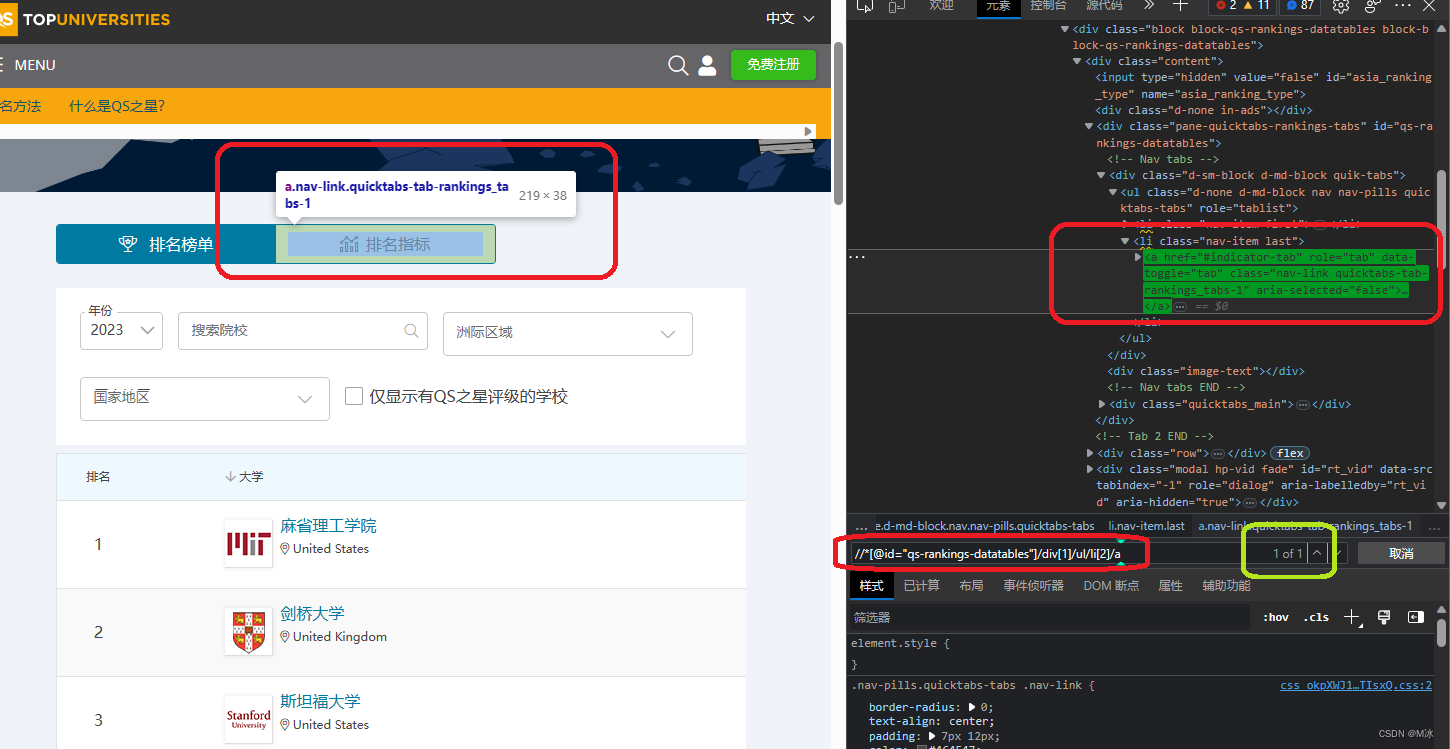Click the paintbrush icon in the styles toolbar
Screen dimensions: 1450x749
pos(1384,617)
